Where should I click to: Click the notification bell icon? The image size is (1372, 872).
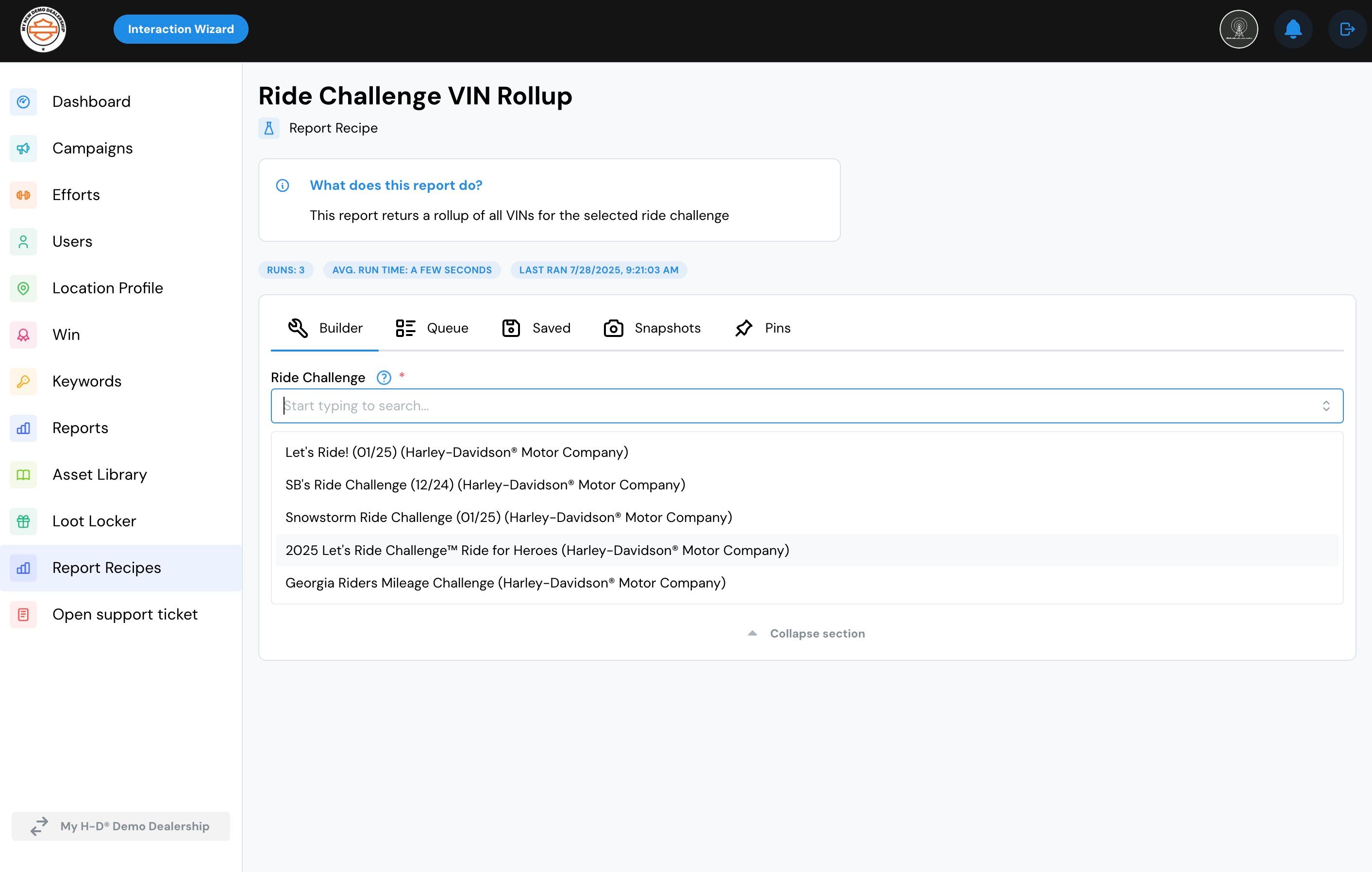point(1293,29)
